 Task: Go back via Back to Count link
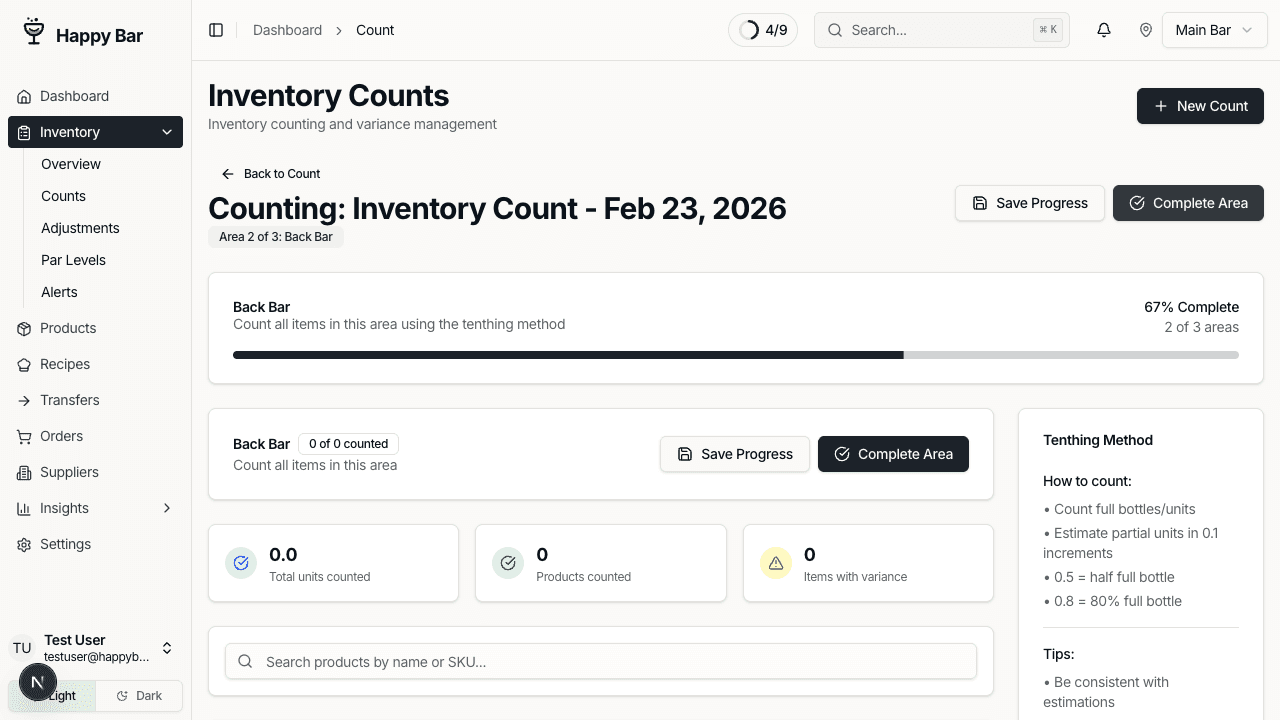[271, 174]
